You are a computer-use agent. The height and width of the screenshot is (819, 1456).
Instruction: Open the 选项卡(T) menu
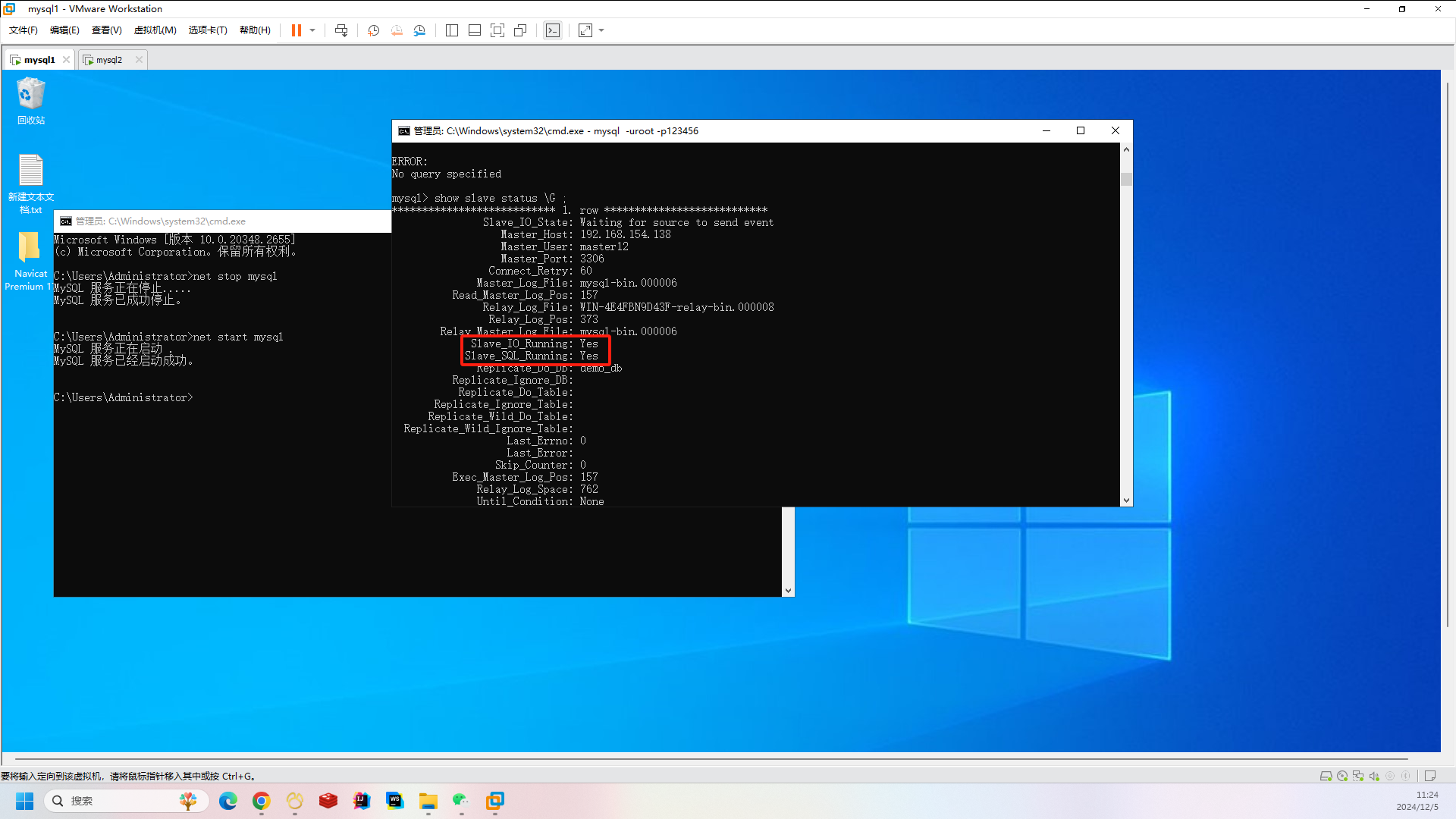tap(208, 30)
